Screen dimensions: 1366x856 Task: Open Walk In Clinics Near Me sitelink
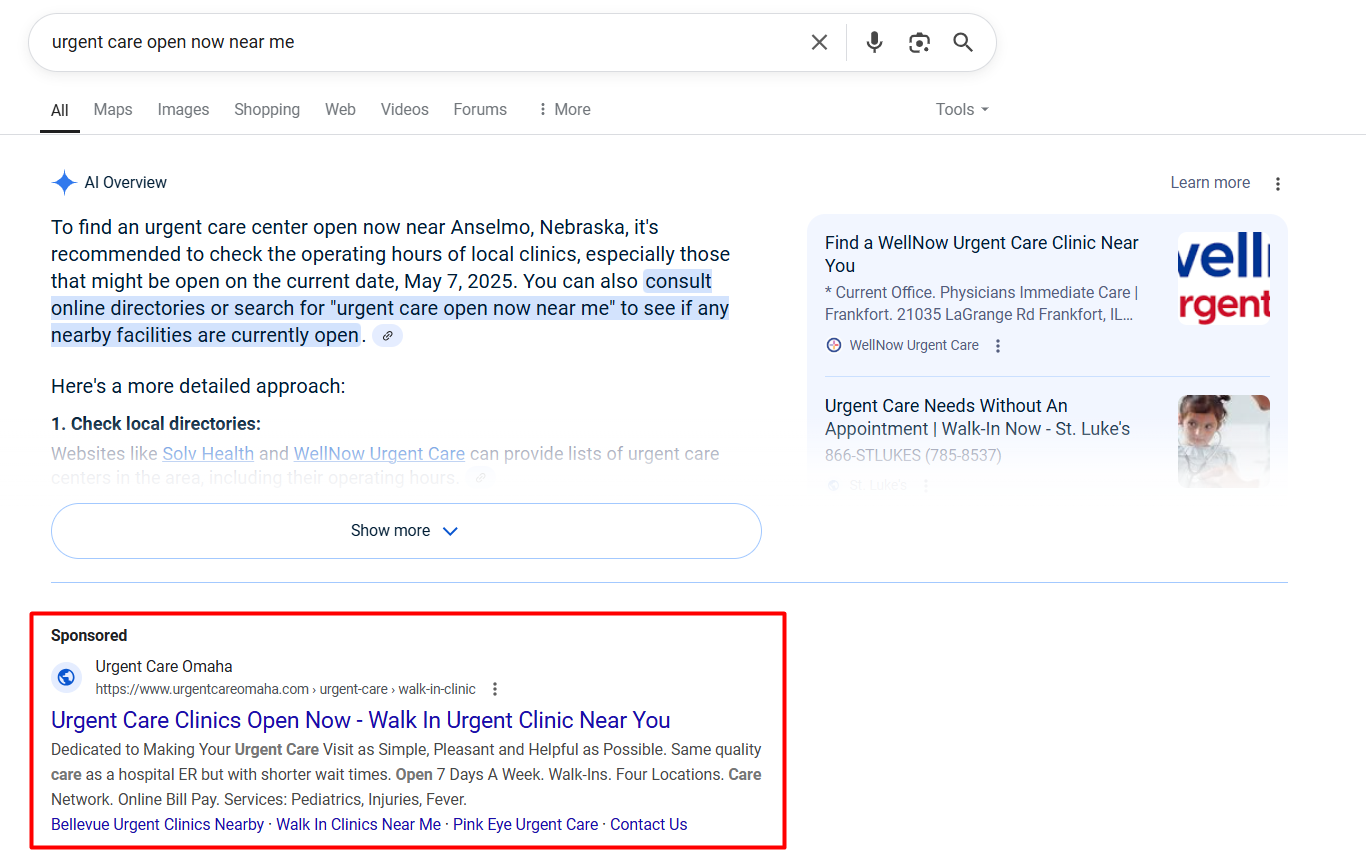point(358,825)
